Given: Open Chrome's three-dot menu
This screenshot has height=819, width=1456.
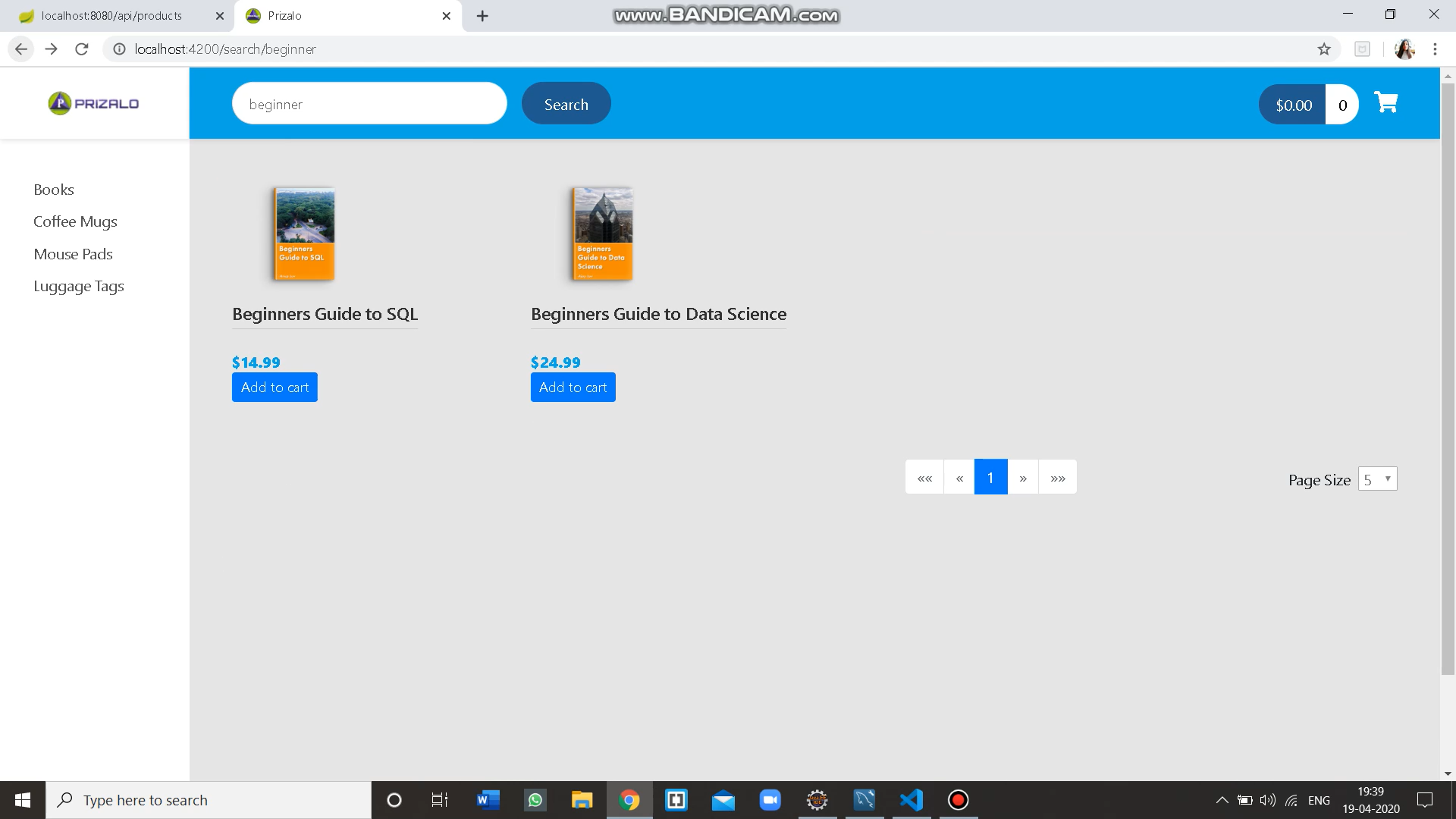Looking at the screenshot, I should pos(1435,49).
